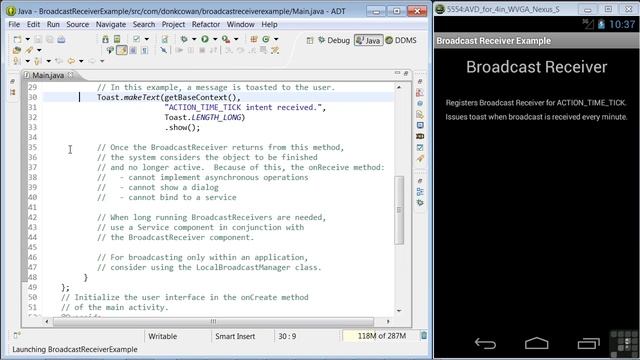The height and width of the screenshot is (360, 640).
Task: Click the New Java Class icon
Action: point(266,39)
